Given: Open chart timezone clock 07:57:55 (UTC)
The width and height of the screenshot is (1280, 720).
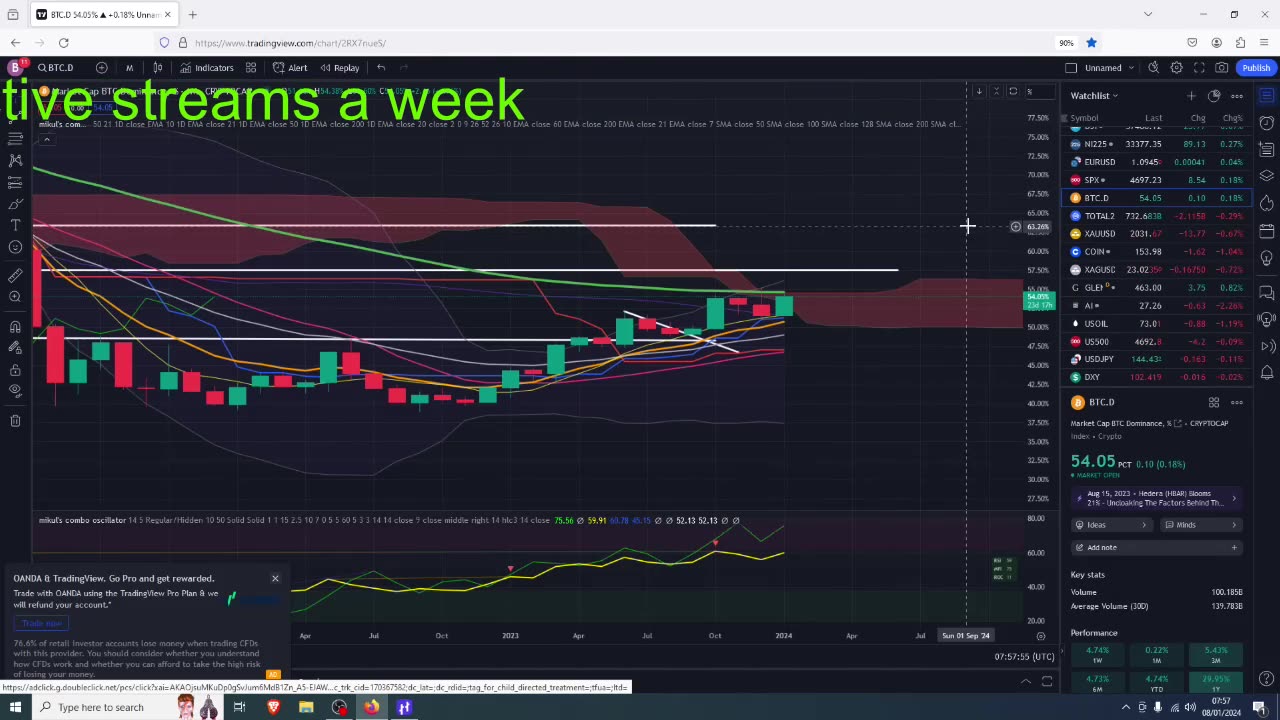Looking at the screenshot, I should point(1025,657).
